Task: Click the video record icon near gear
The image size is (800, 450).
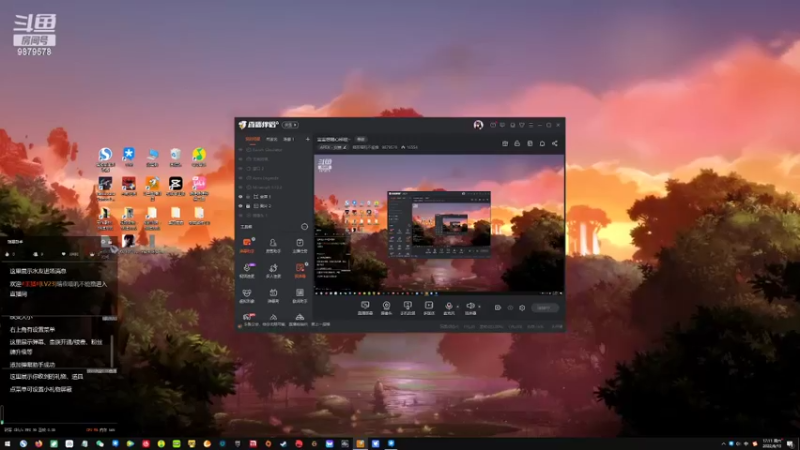Action: (x=497, y=308)
